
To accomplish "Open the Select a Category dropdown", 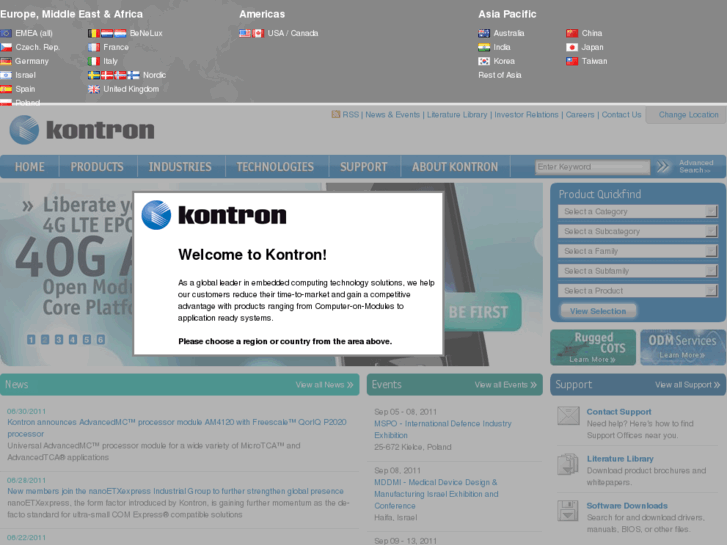I will (638, 212).
